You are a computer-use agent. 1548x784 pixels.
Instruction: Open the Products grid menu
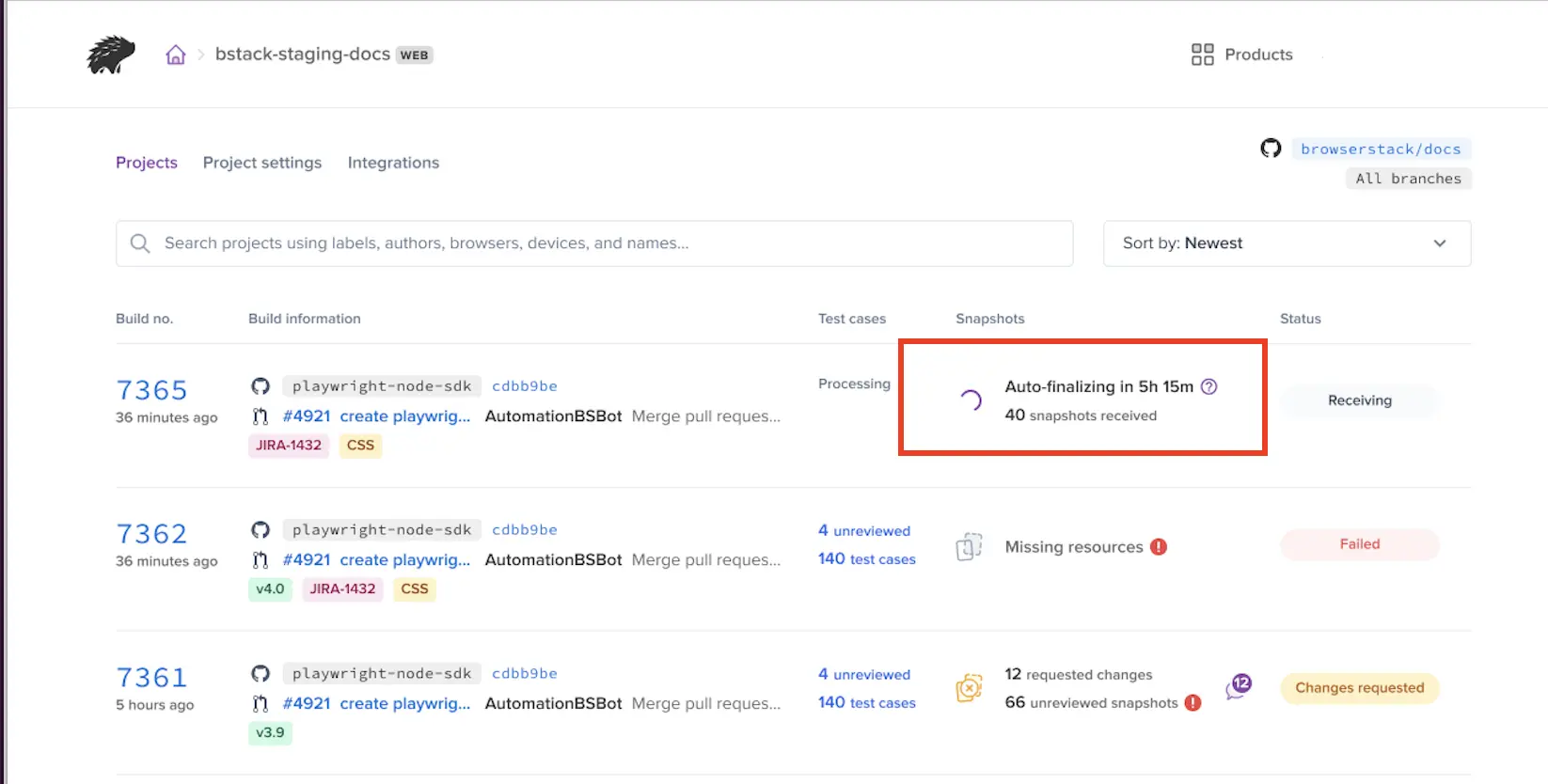pos(1241,55)
